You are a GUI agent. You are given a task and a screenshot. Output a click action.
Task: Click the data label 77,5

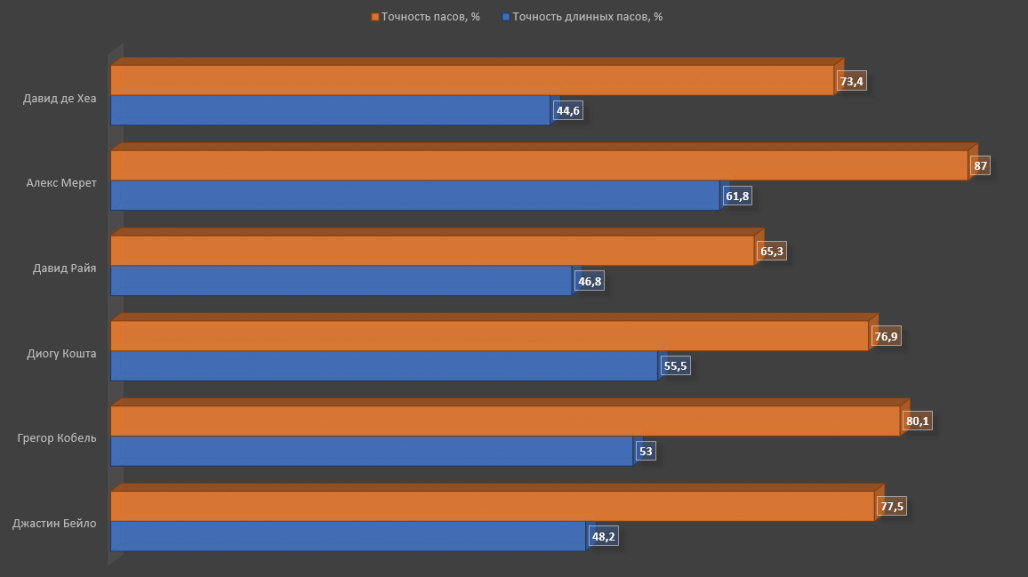(x=892, y=507)
